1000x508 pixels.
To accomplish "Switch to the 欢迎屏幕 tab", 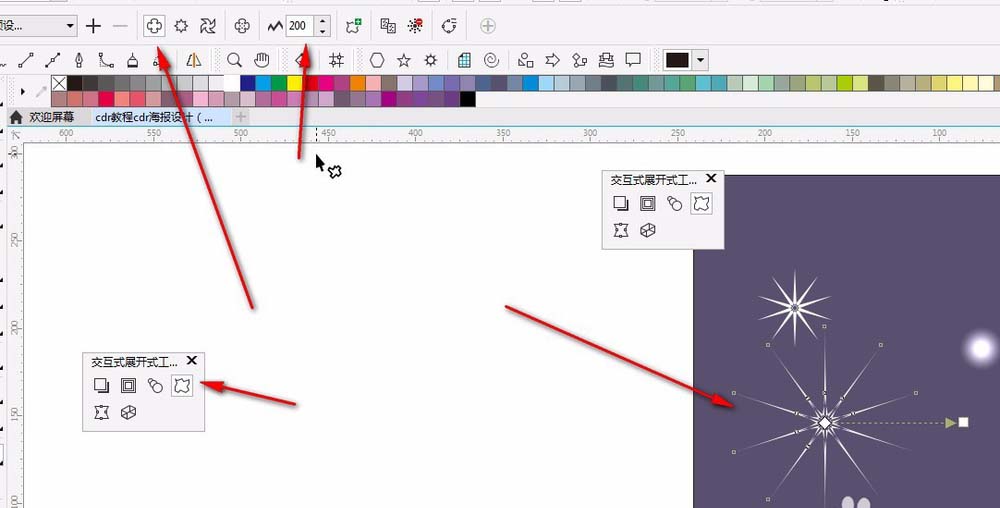I will point(43,117).
